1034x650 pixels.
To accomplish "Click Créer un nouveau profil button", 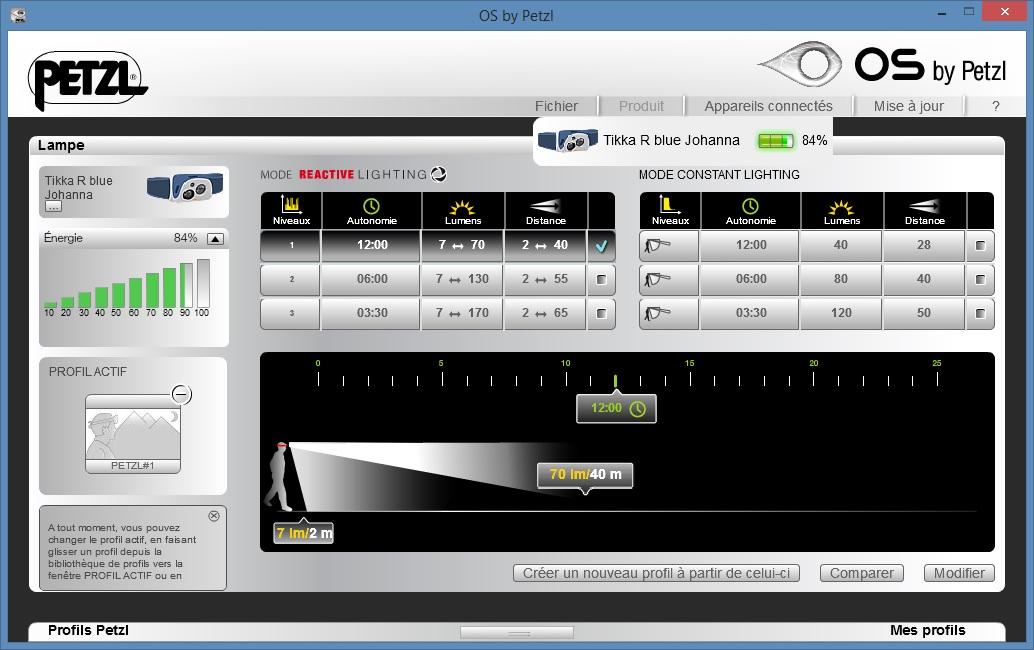I will [x=656, y=573].
